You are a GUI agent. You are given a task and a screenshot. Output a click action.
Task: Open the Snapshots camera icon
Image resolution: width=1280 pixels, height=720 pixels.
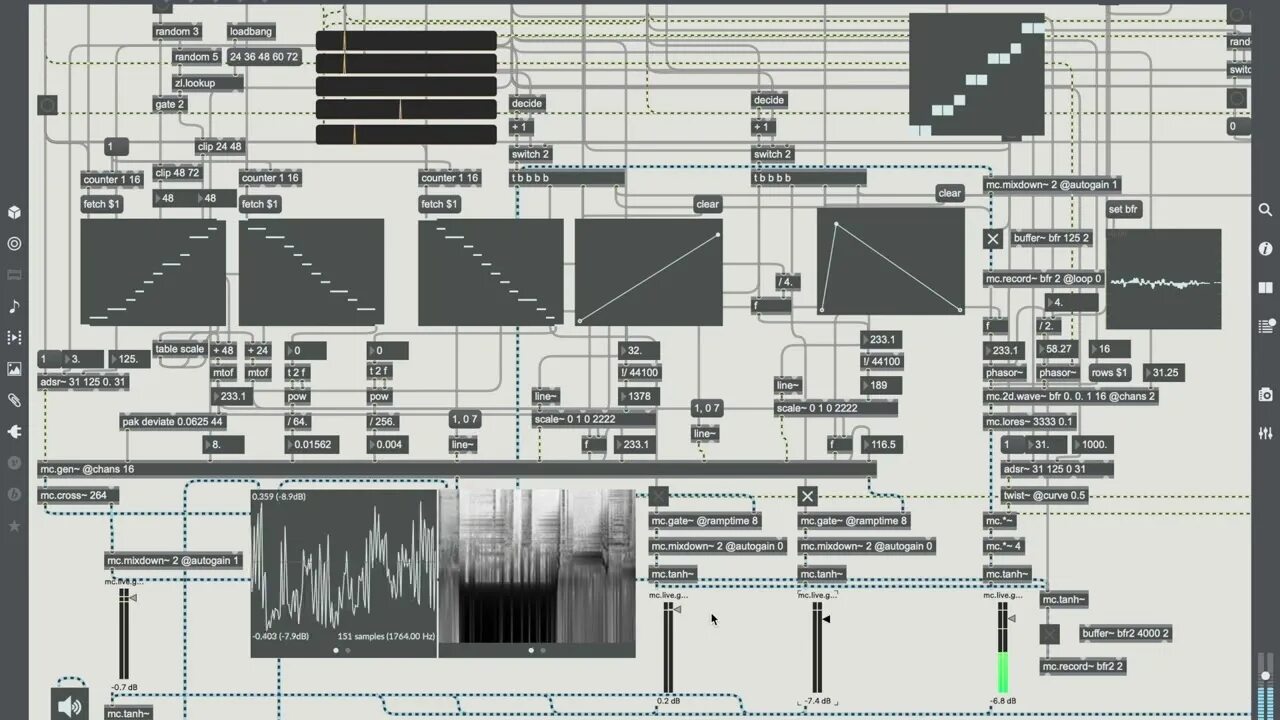pos(1265,395)
